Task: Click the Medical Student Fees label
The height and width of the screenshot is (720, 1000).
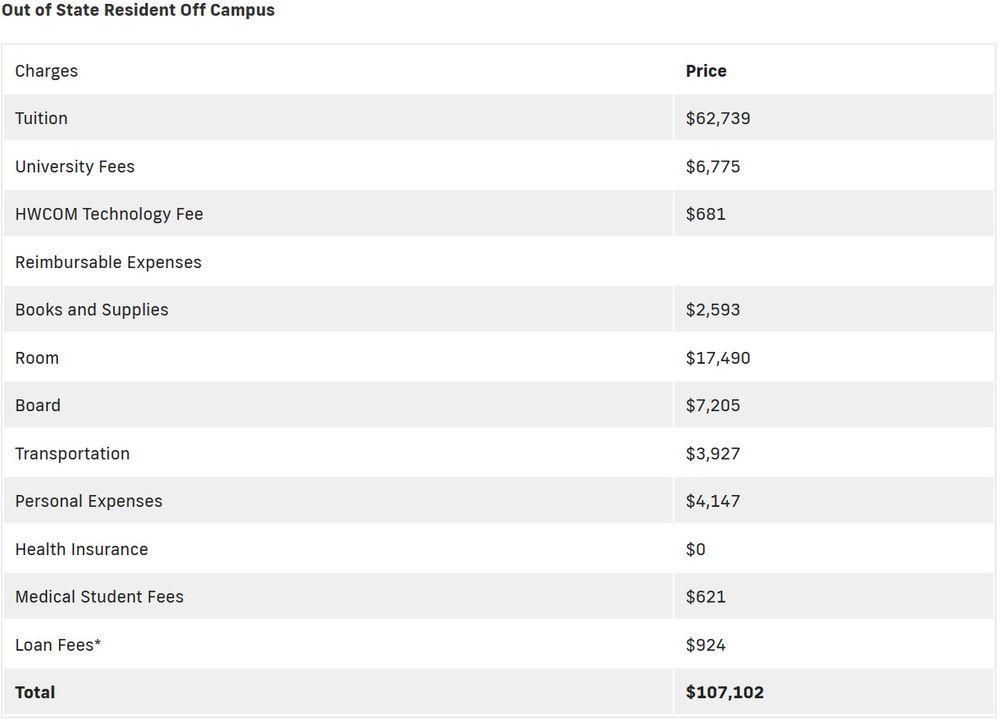Action: 99,597
